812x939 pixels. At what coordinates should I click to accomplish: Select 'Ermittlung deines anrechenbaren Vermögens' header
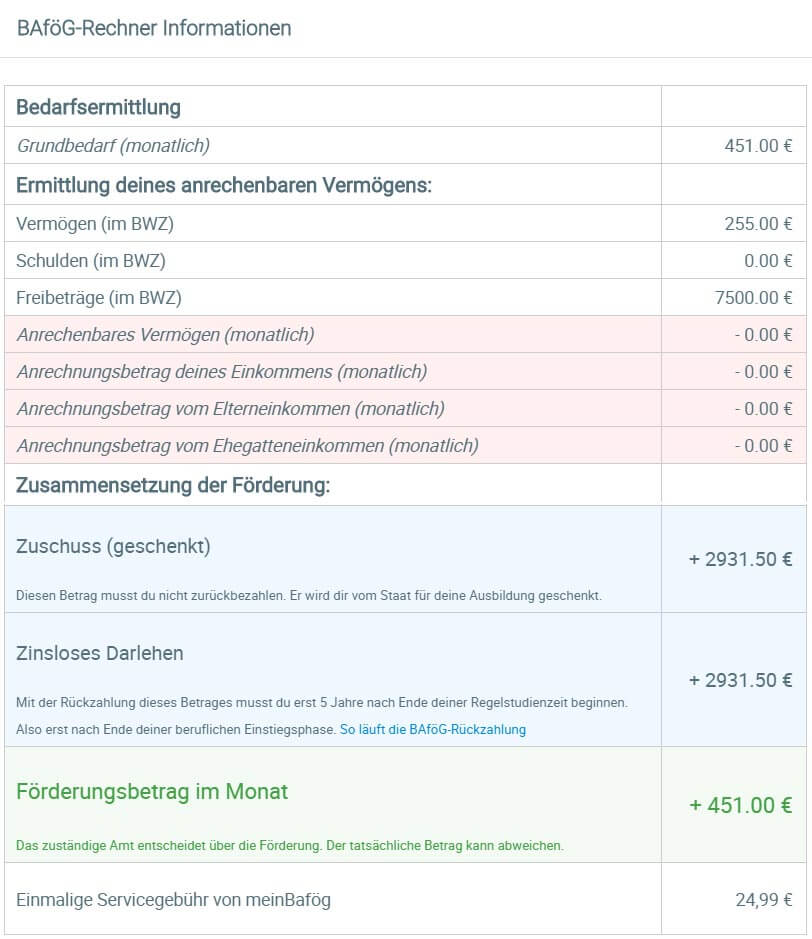(x=224, y=185)
